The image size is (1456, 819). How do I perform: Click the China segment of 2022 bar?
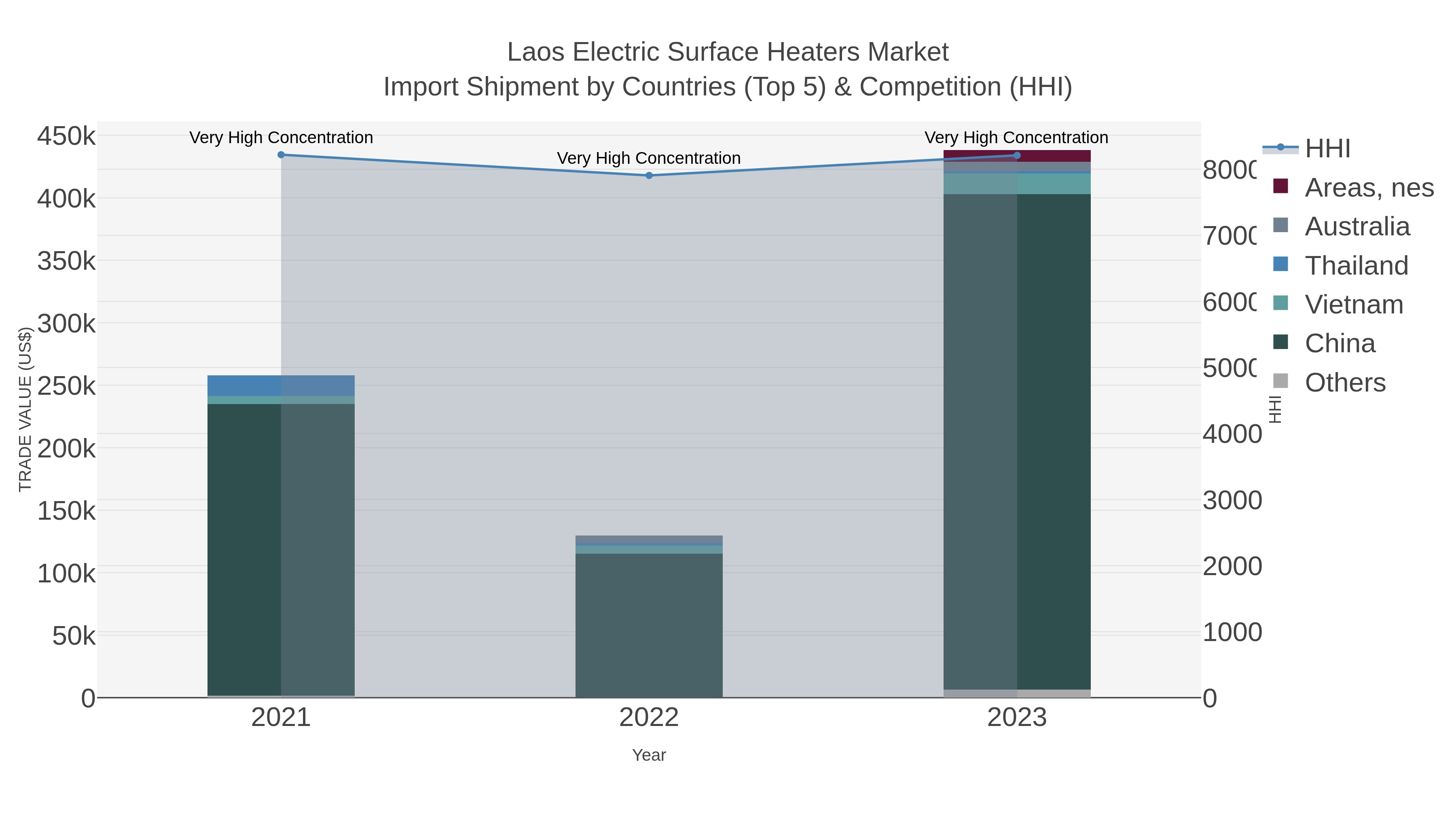click(649, 625)
